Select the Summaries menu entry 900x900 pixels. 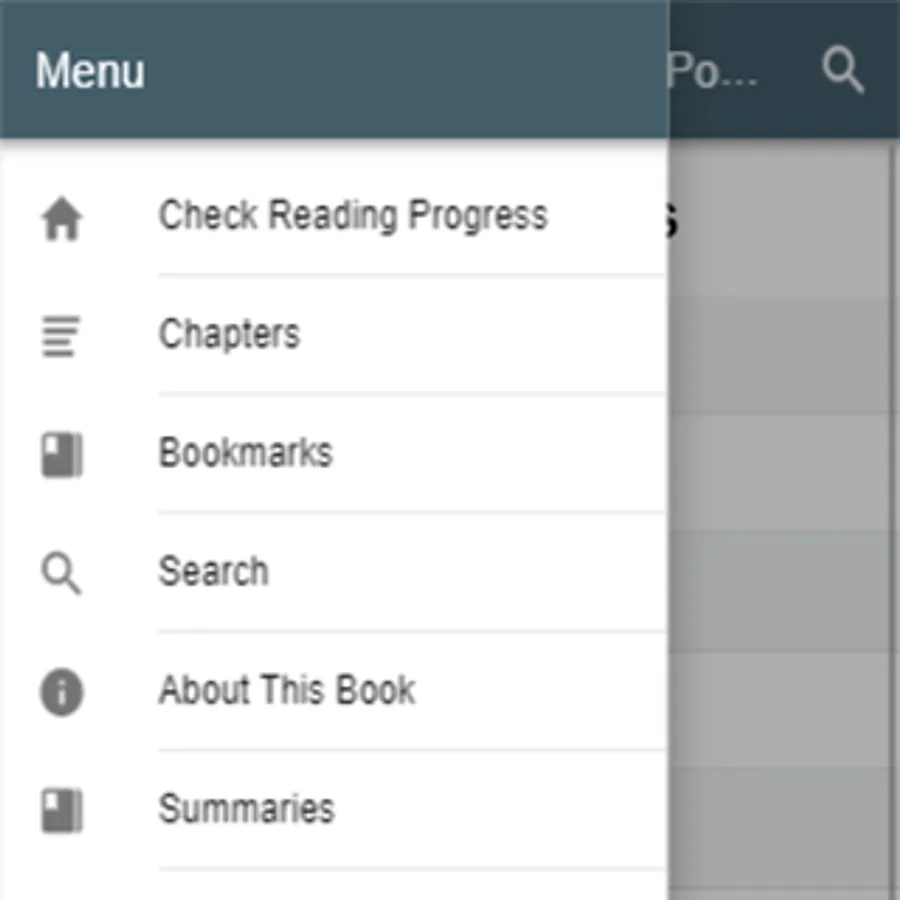click(246, 809)
